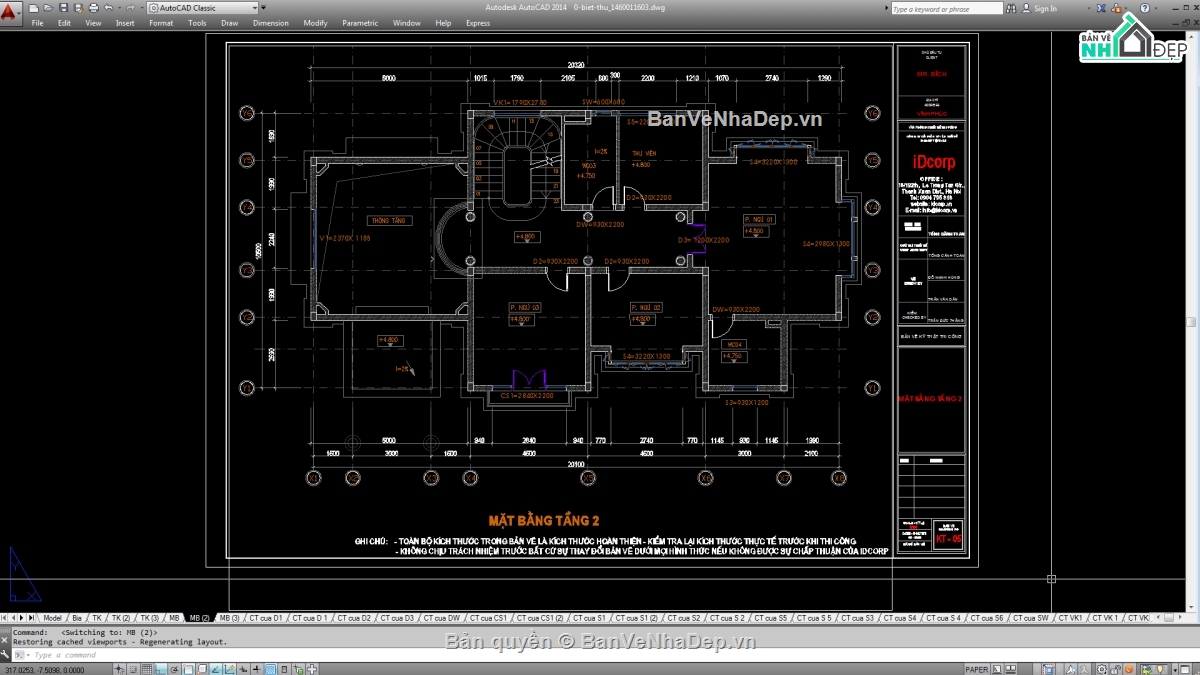Toggle PAPER/MODEL space button

click(x=977, y=669)
